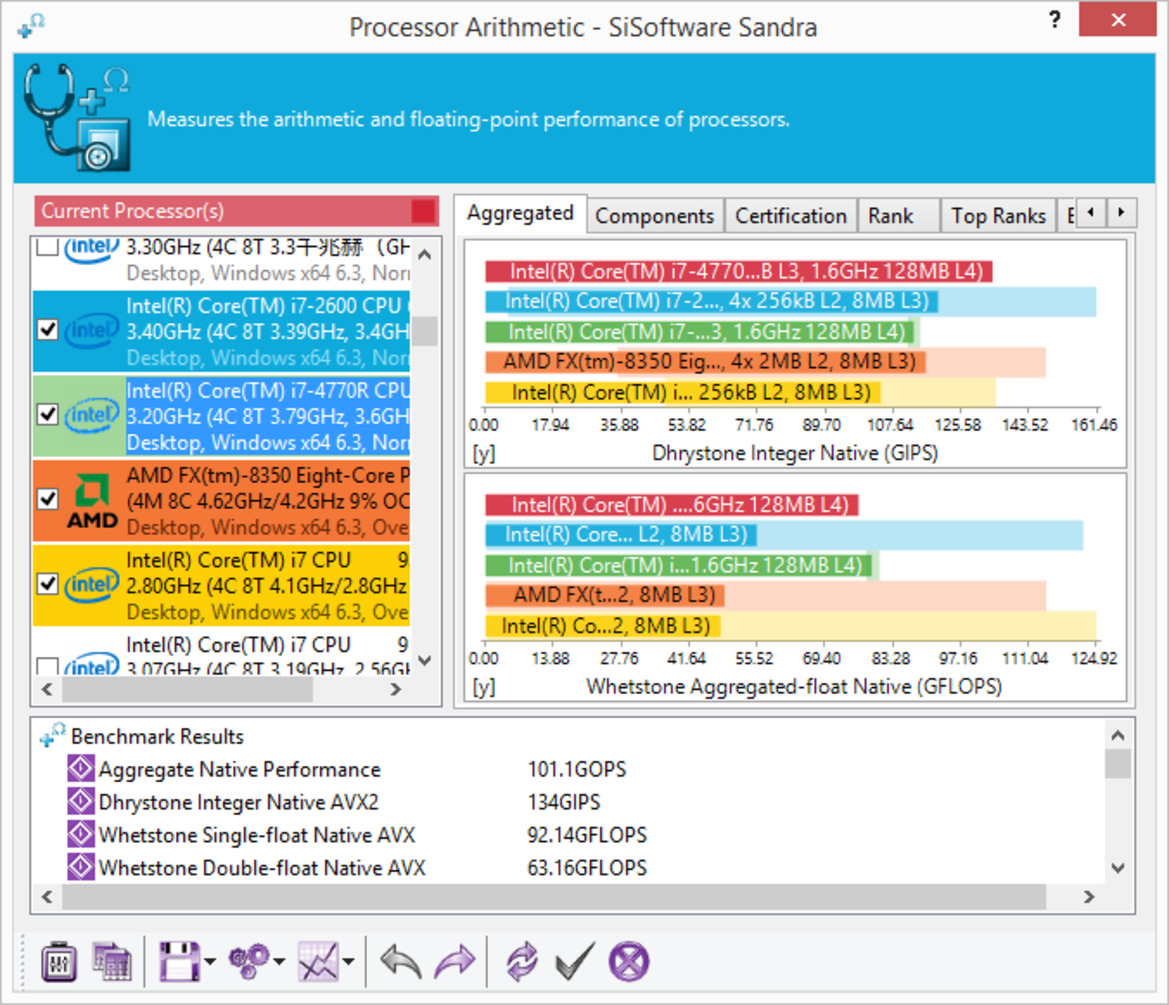Click the line chart toolbar icon

318,962
